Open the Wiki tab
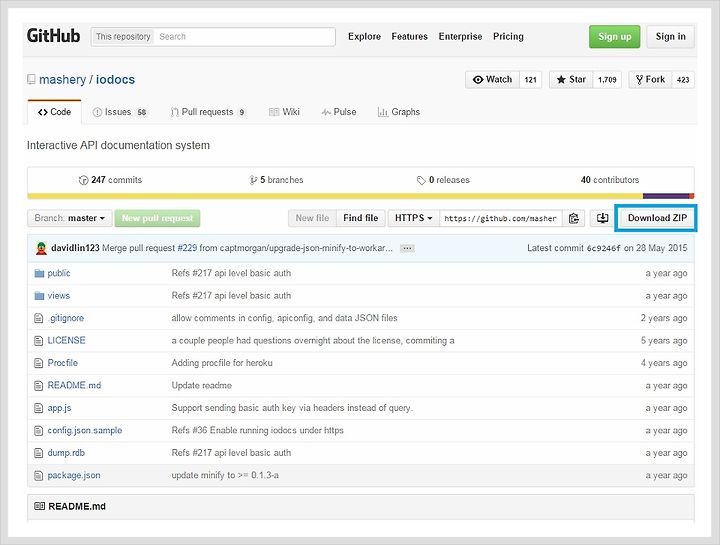Viewport: 720px width, 545px height. 284,112
